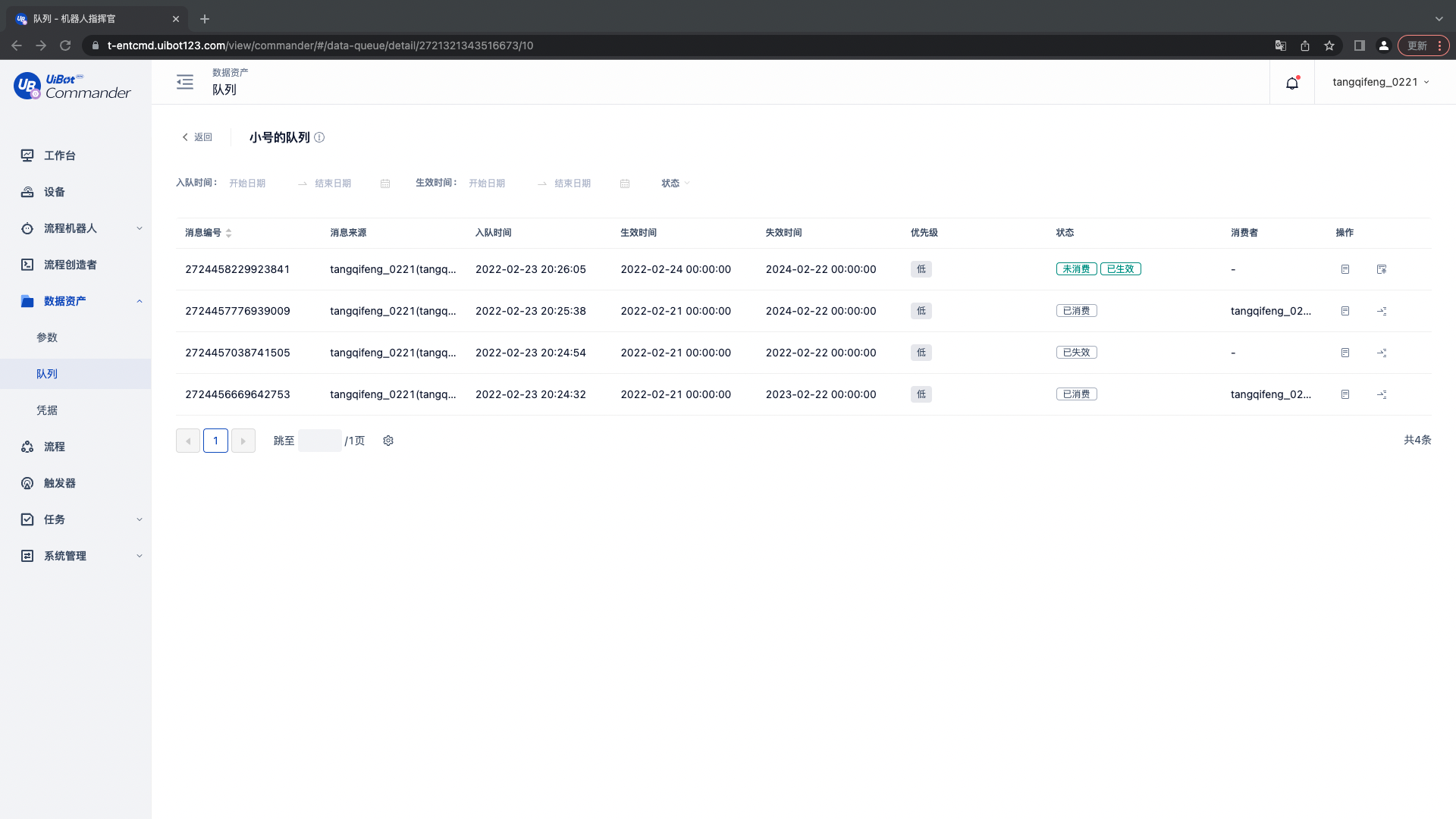Click requeue icon for message 2724457038741505

(x=1382, y=353)
